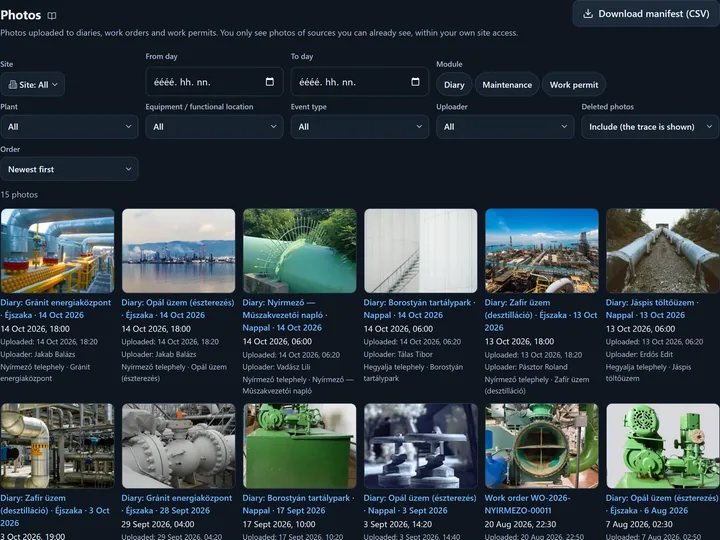This screenshot has width=720, height=540.
Task: Open the Zafír üzem 13 Oct aerial plant thumbnail
Action: pyautogui.click(x=542, y=251)
